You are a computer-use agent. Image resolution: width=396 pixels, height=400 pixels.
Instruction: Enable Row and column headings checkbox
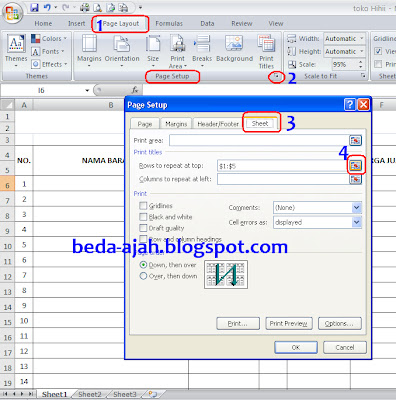(x=143, y=239)
